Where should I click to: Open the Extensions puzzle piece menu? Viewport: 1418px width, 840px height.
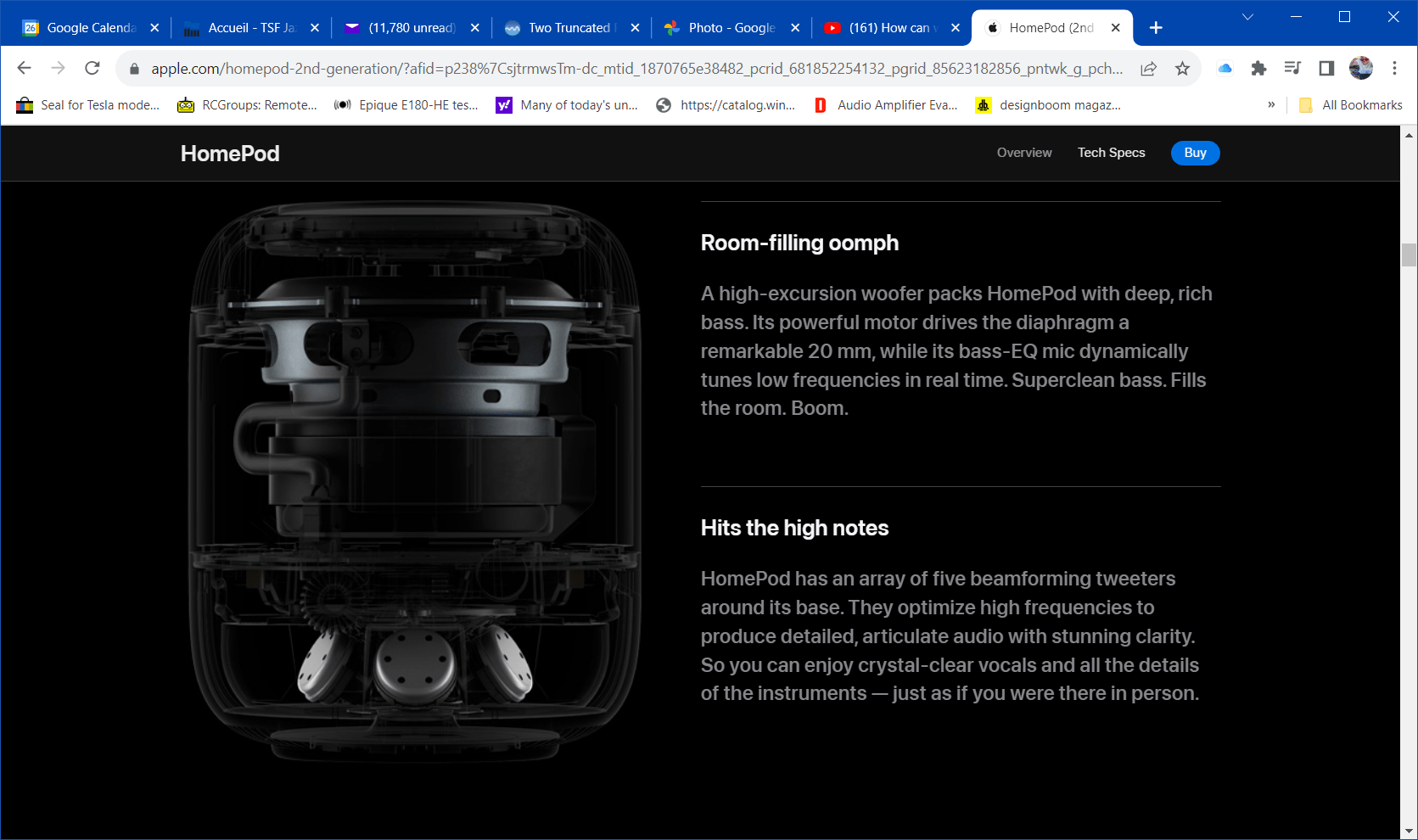pyautogui.click(x=1258, y=69)
